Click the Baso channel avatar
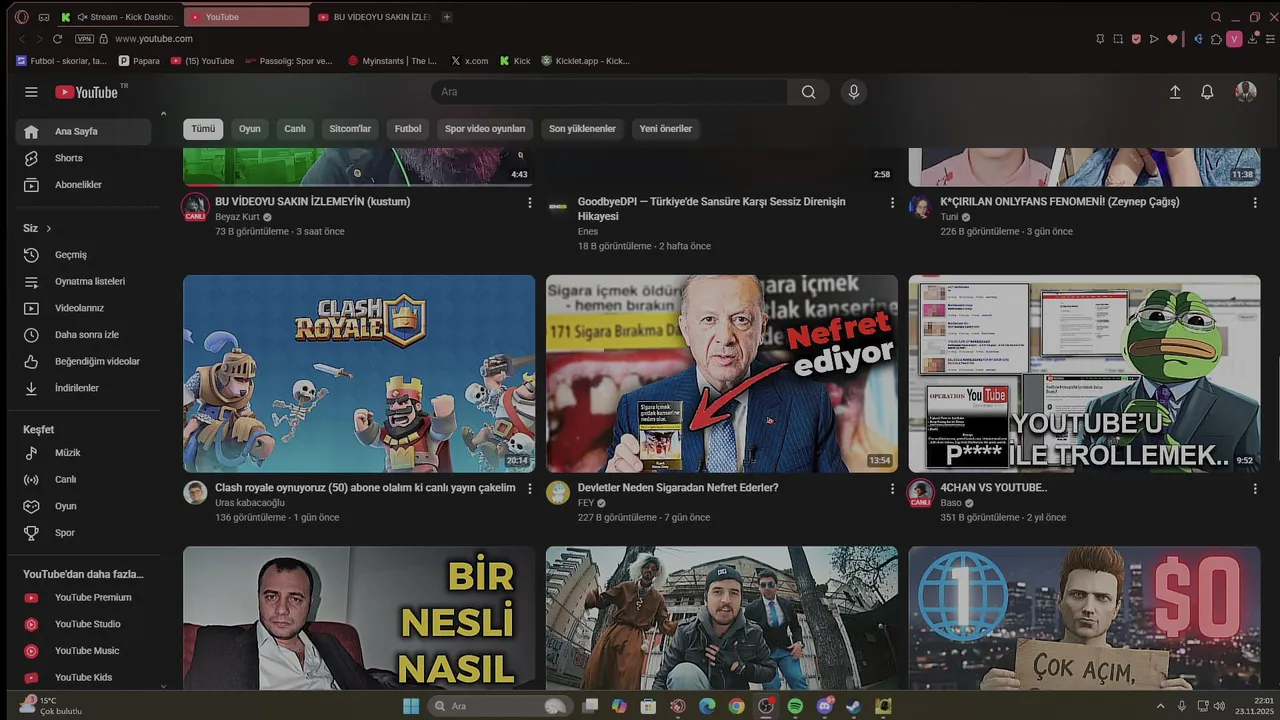 point(921,493)
